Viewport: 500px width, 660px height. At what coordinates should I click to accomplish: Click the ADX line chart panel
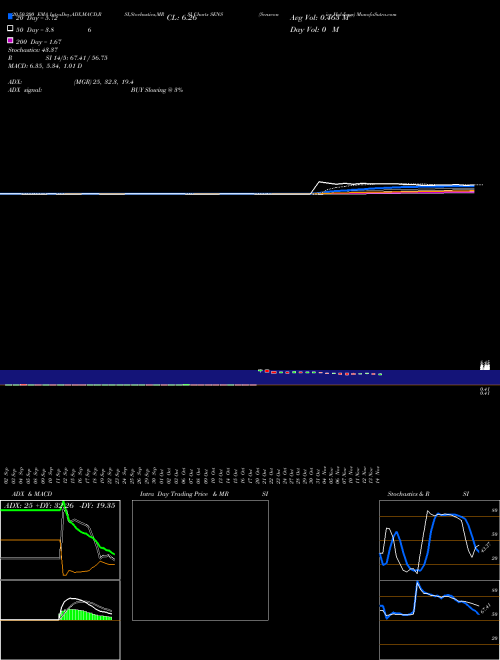pyautogui.click(x=60, y=540)
